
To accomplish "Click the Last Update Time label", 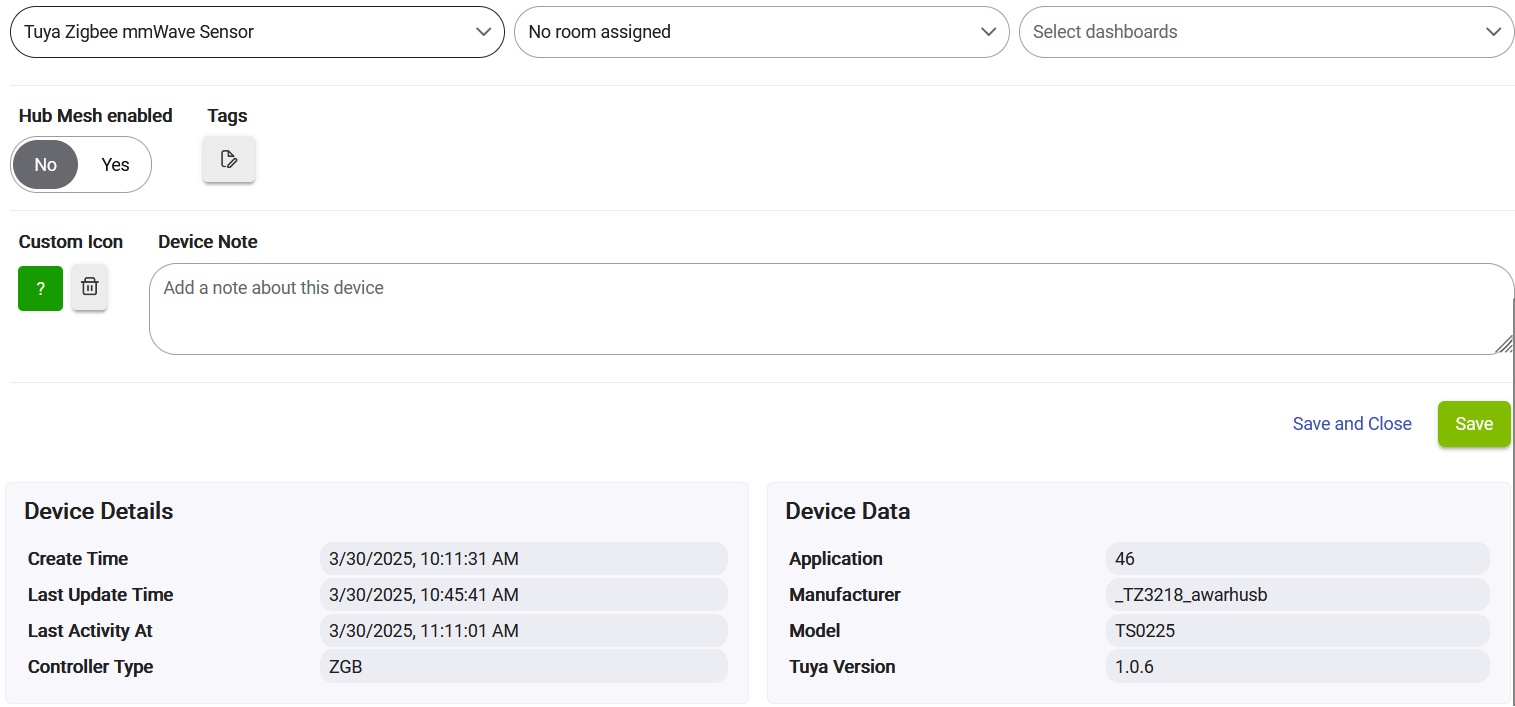I will [101, 595].
